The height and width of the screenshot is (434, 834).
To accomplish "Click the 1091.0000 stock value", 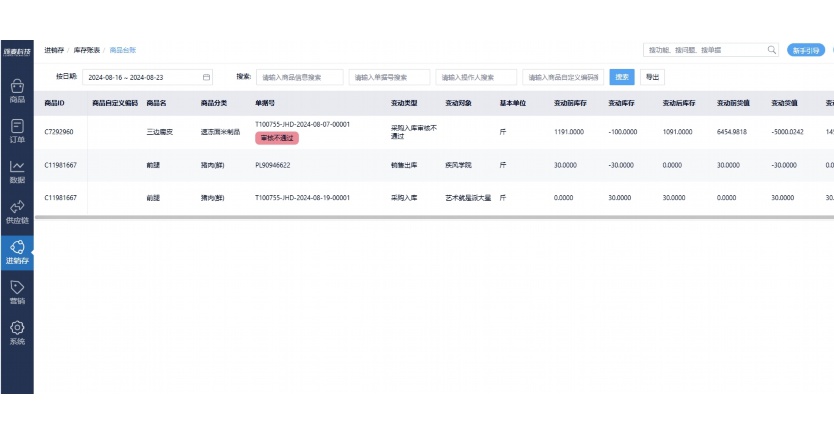I will pos(677,132).
